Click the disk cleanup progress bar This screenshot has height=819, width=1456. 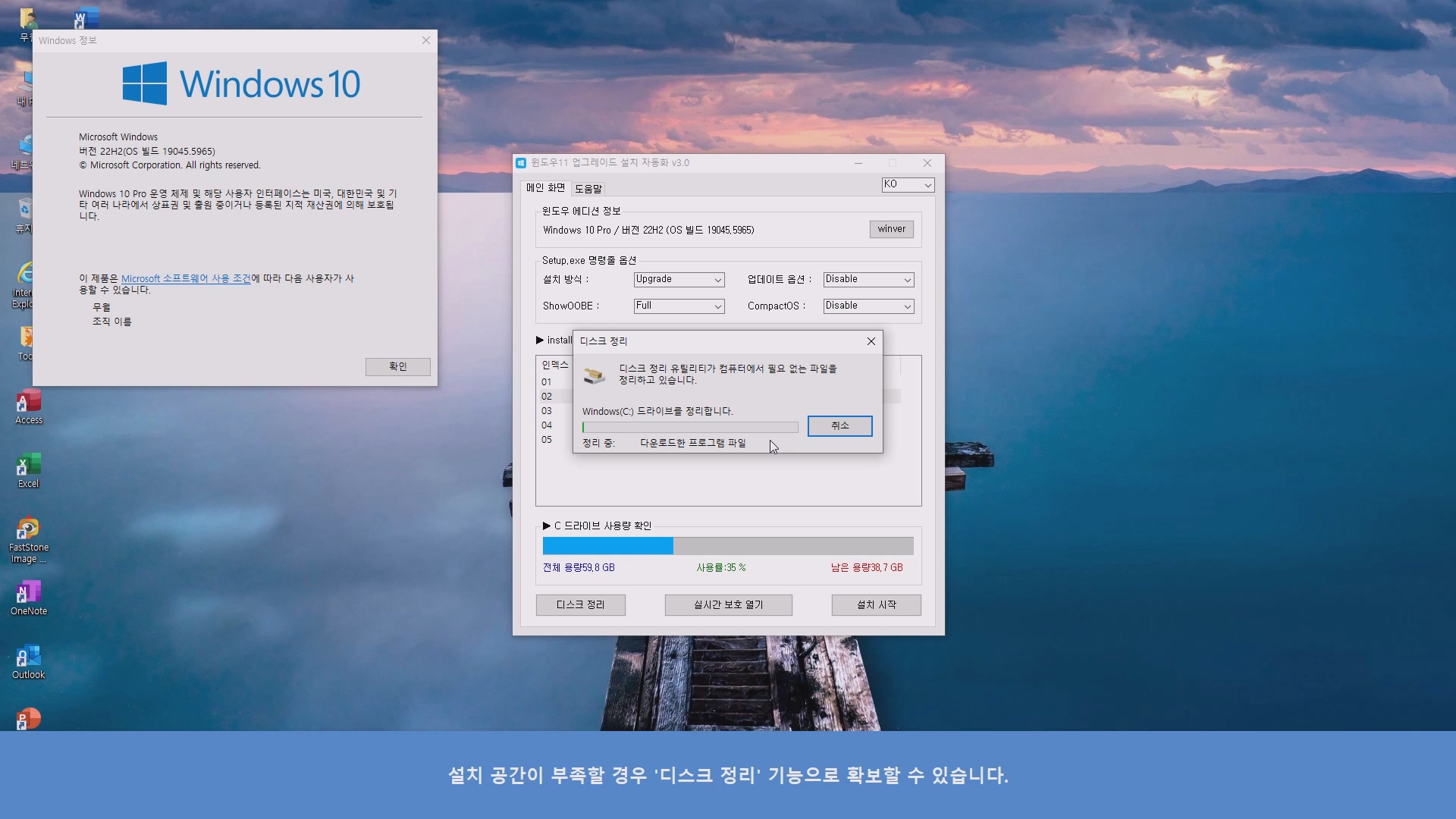tap(690, 428)
